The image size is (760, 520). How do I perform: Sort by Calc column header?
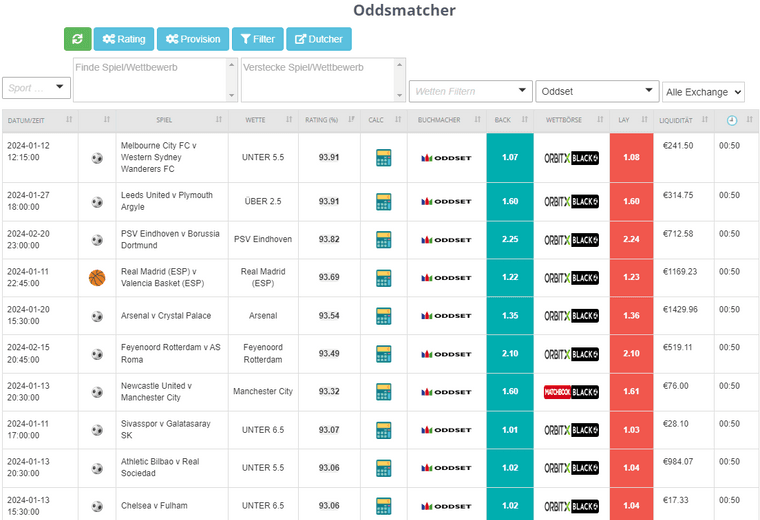tap(384, 120)
